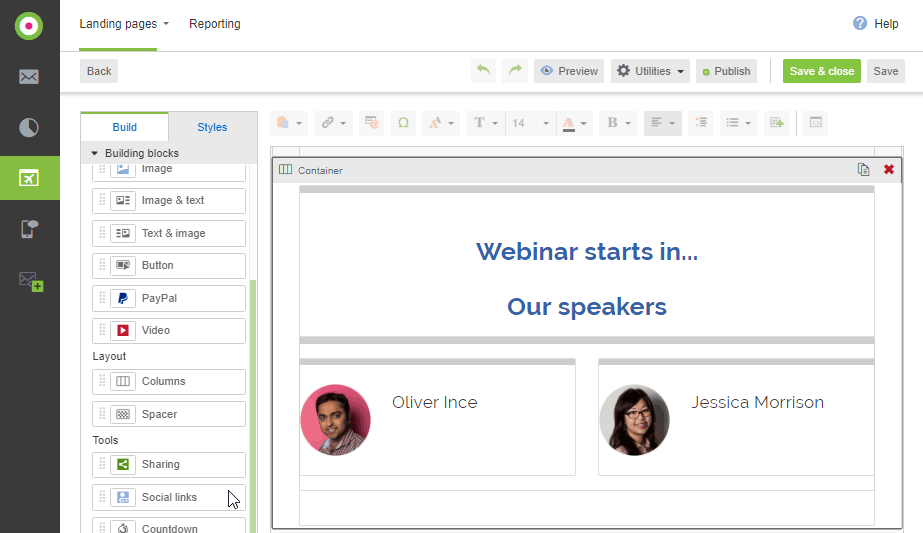
Task: Open the Reporting menu item
Action: (x=214, y=23)
